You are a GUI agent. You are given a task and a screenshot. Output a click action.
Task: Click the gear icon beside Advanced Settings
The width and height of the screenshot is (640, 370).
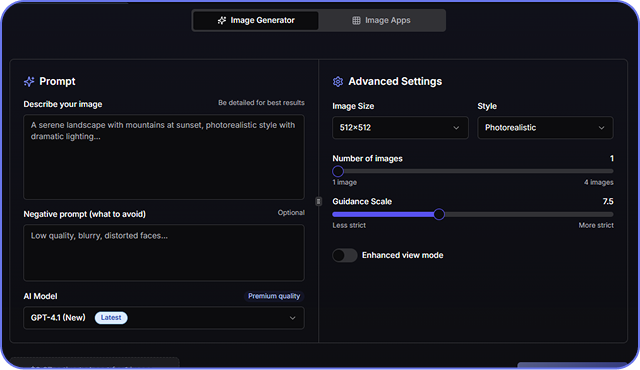pyautogui.click(x=338, y=82)
